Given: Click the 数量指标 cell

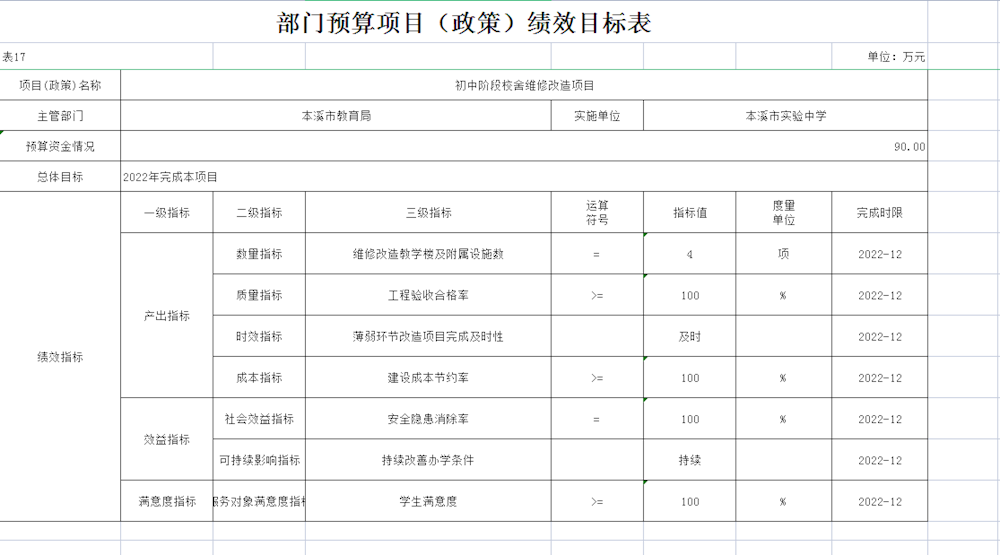Looking at the screenshot, I should click(259, 254).
